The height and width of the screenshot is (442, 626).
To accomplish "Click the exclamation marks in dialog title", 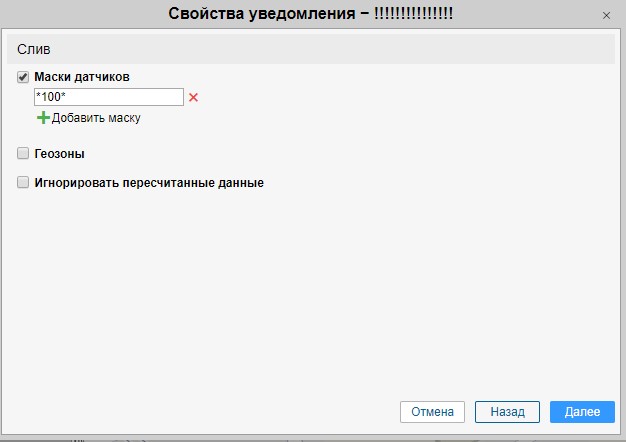I will click(x=412, y=15).
